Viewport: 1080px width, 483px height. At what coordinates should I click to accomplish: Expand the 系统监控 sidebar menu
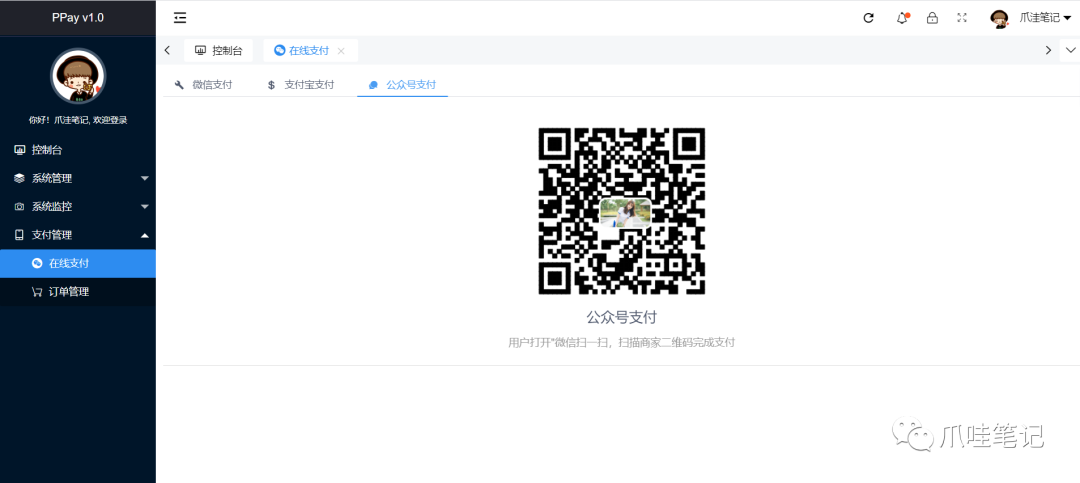78,207
